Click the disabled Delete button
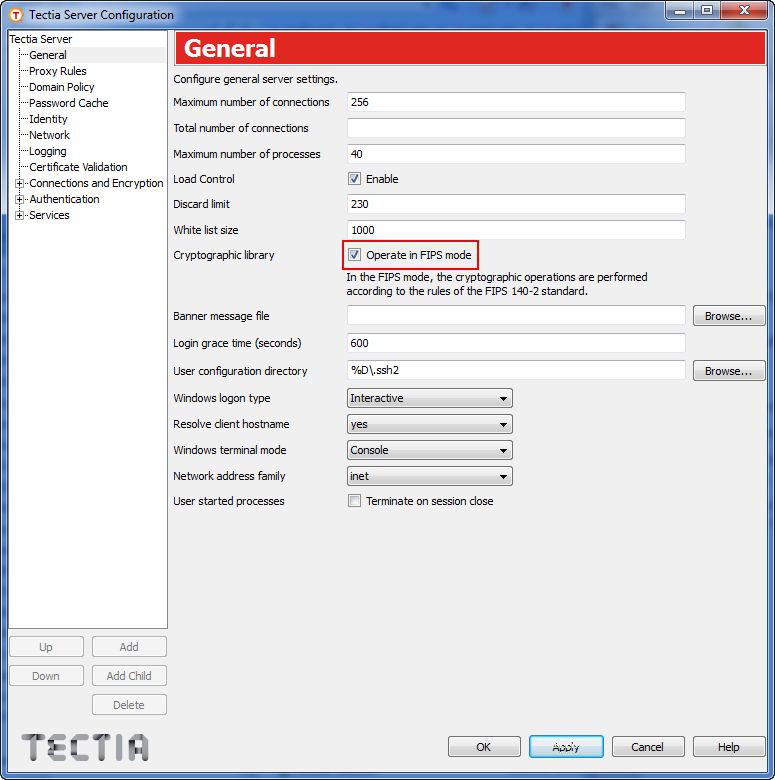This screenshot has width=775, height=780. (x=129, y=704)
